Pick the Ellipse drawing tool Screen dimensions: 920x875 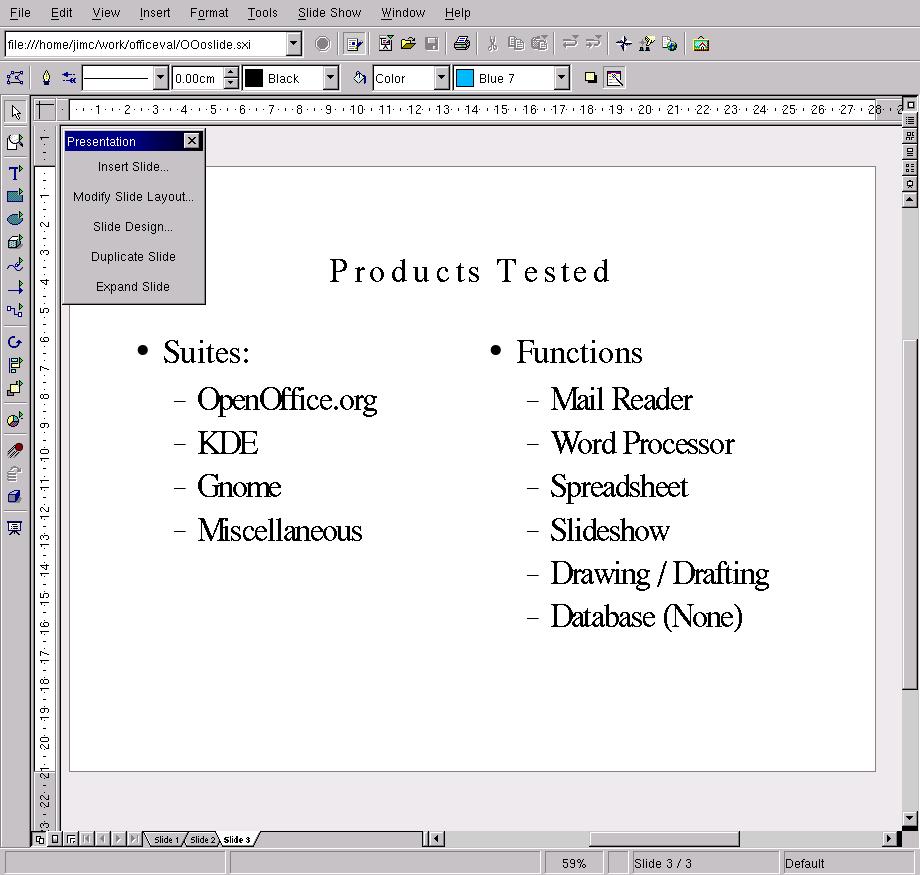pos(15,219)
